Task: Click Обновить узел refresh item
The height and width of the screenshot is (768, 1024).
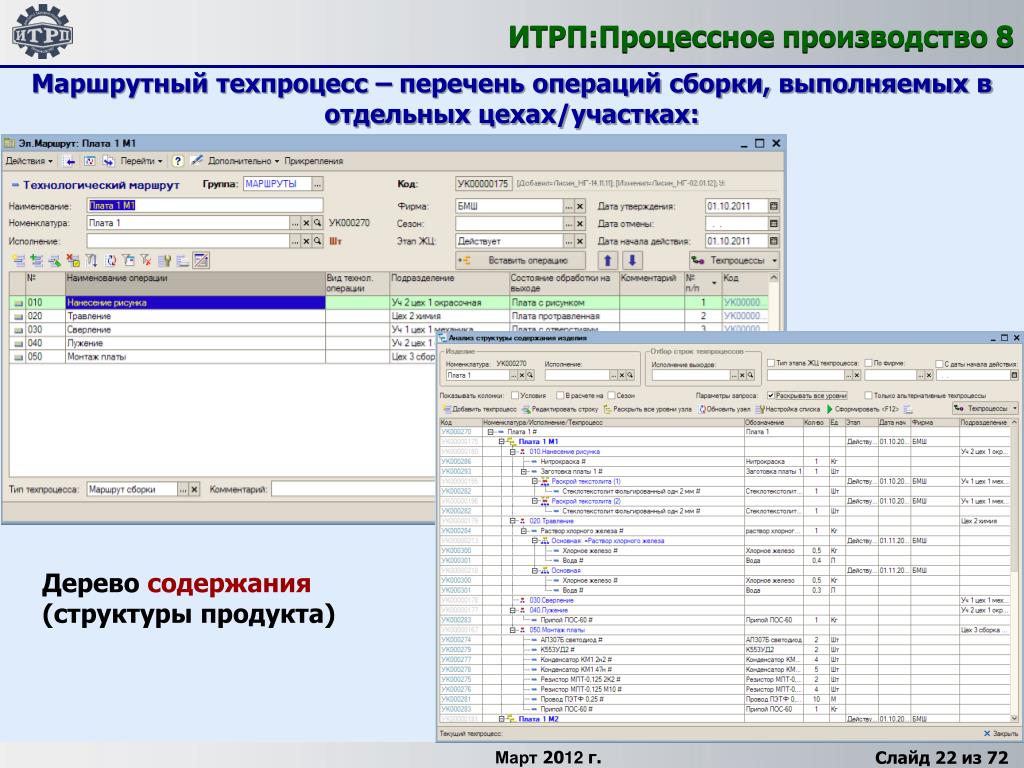Action: click(724, 409)
